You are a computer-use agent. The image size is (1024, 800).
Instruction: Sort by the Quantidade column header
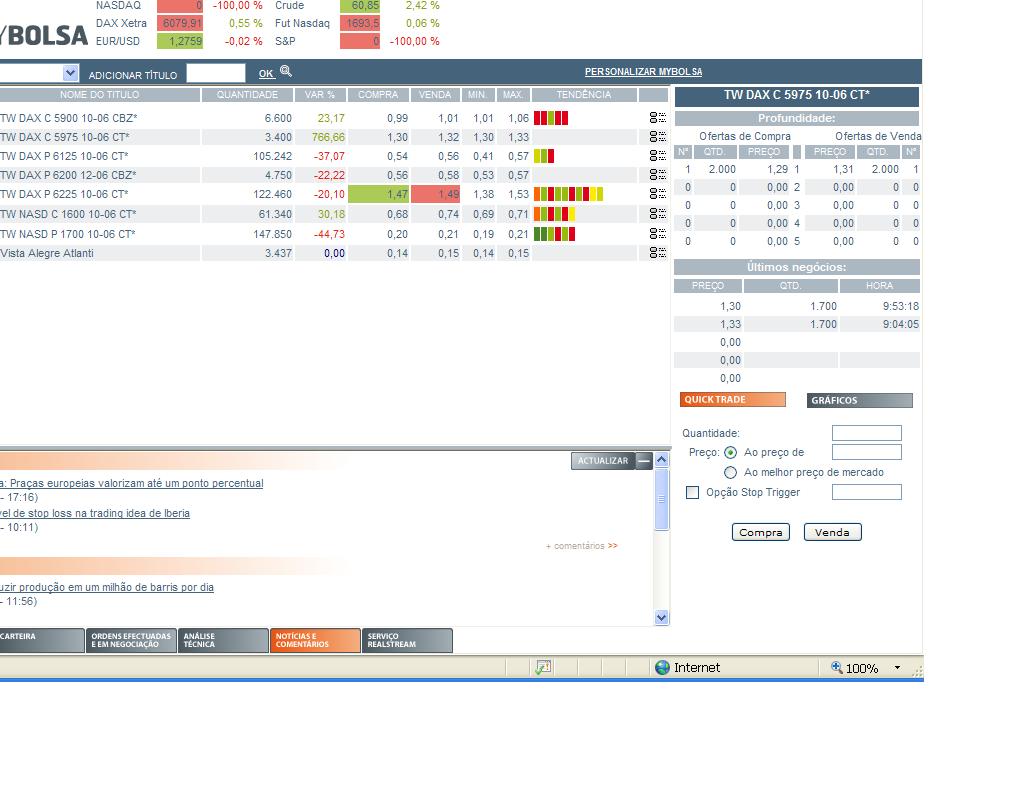tap(248, 95)
